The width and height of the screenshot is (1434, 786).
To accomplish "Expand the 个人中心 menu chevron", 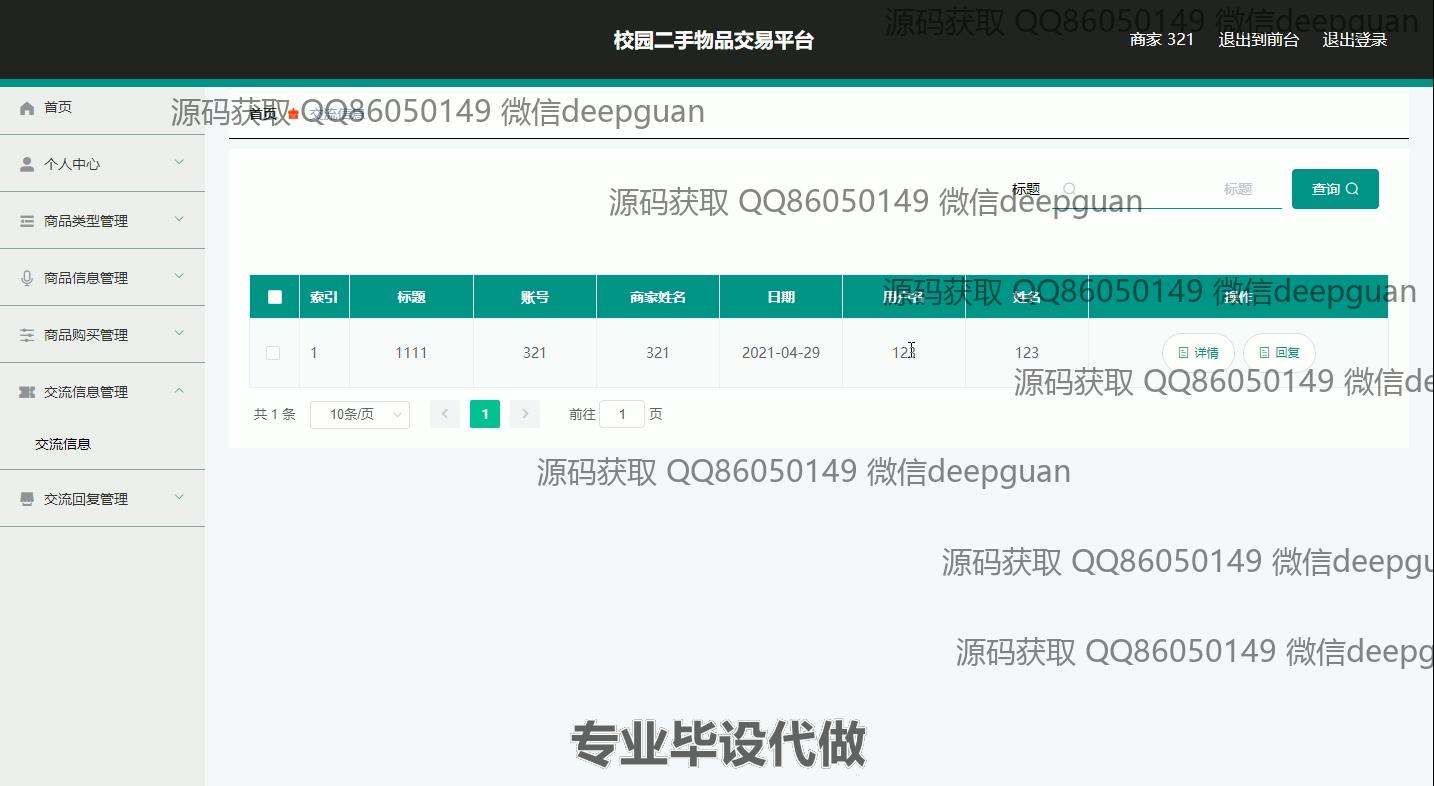I will 179,162.
